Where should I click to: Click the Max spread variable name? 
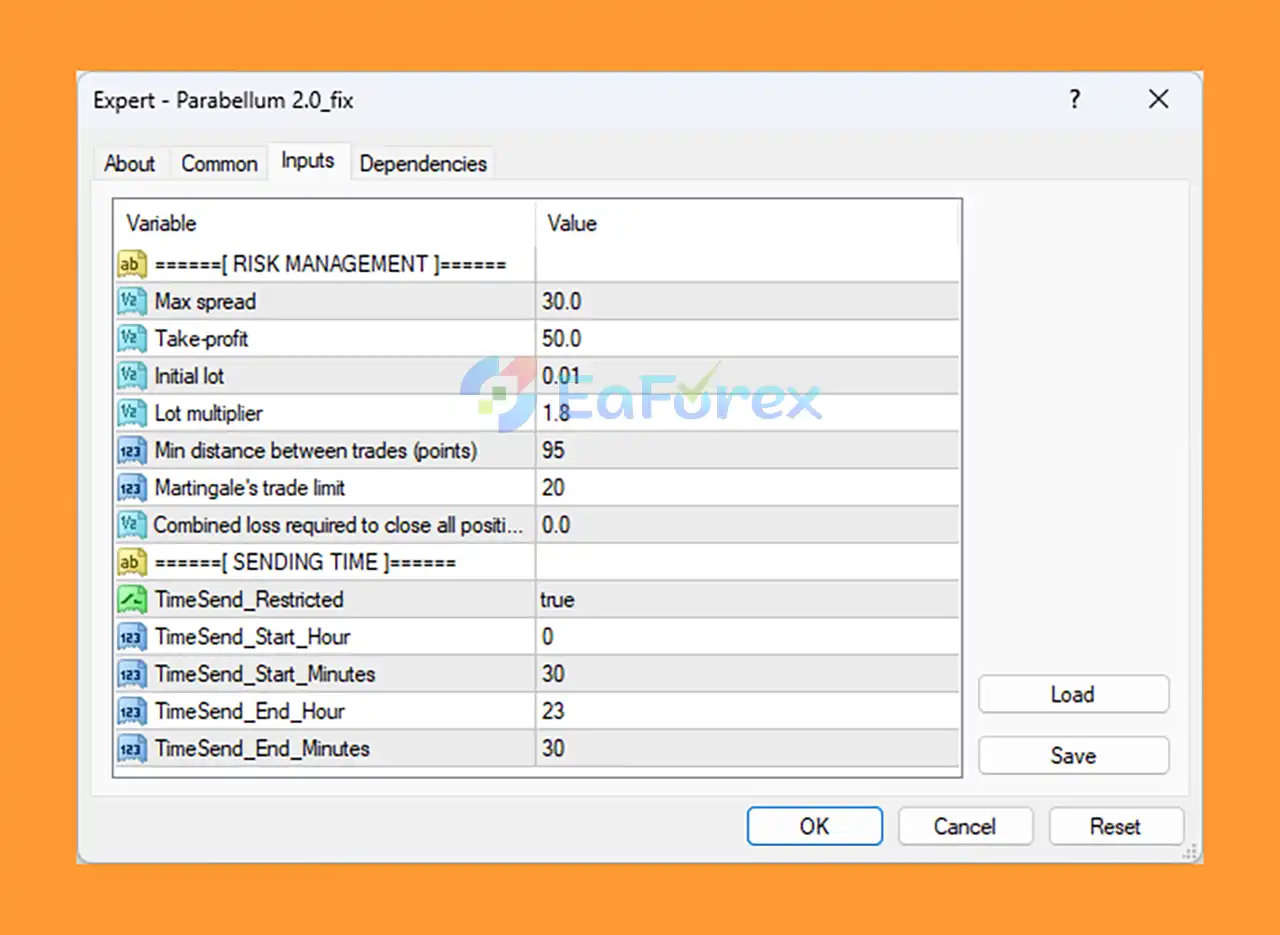pyautogui.click(x=205, y=301)
